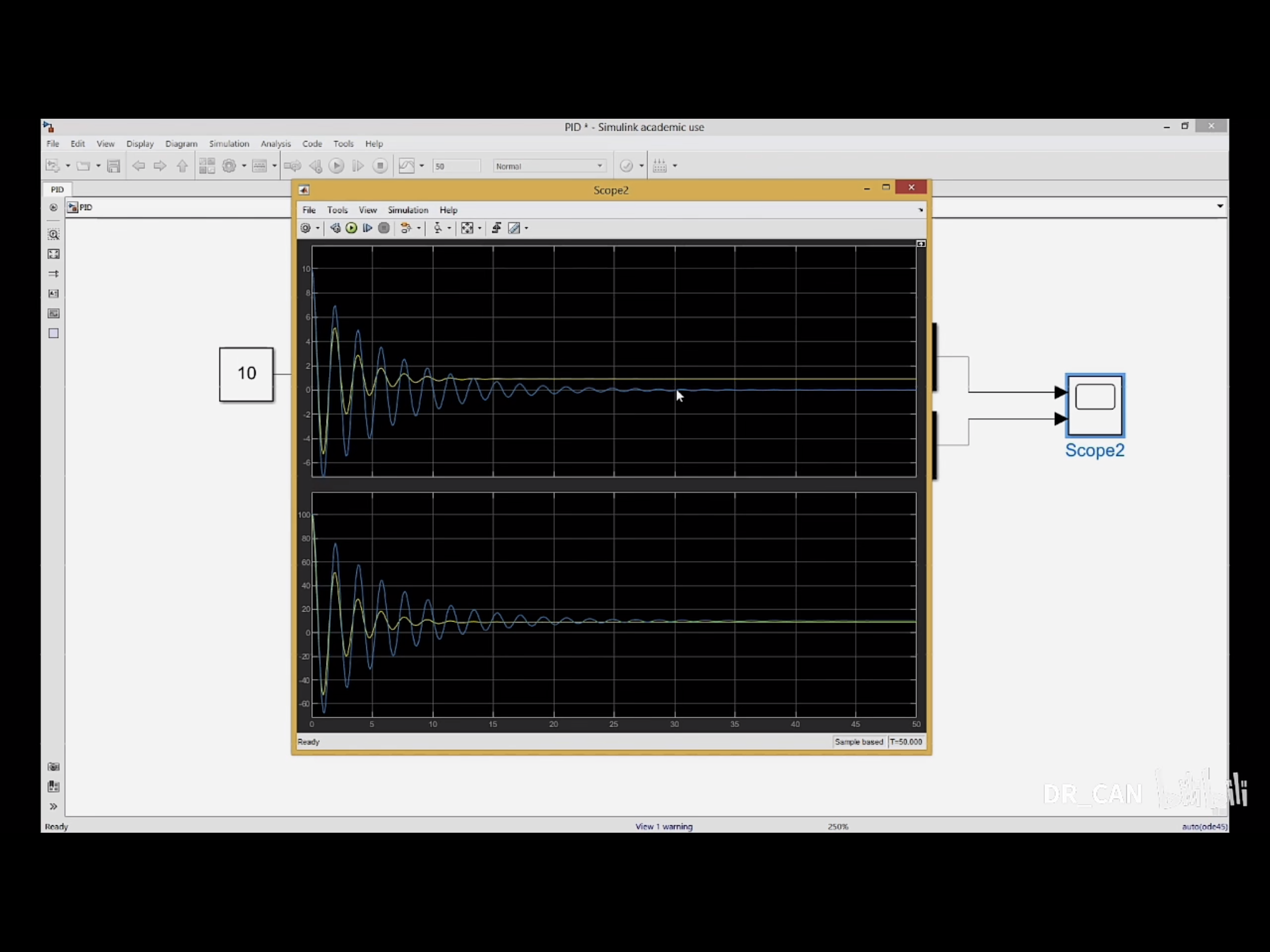Click the Step Back icon in Simulink toolbar
Viewport: 1270px width, 952px height.
pyautogui.click(x=315, y=166)
